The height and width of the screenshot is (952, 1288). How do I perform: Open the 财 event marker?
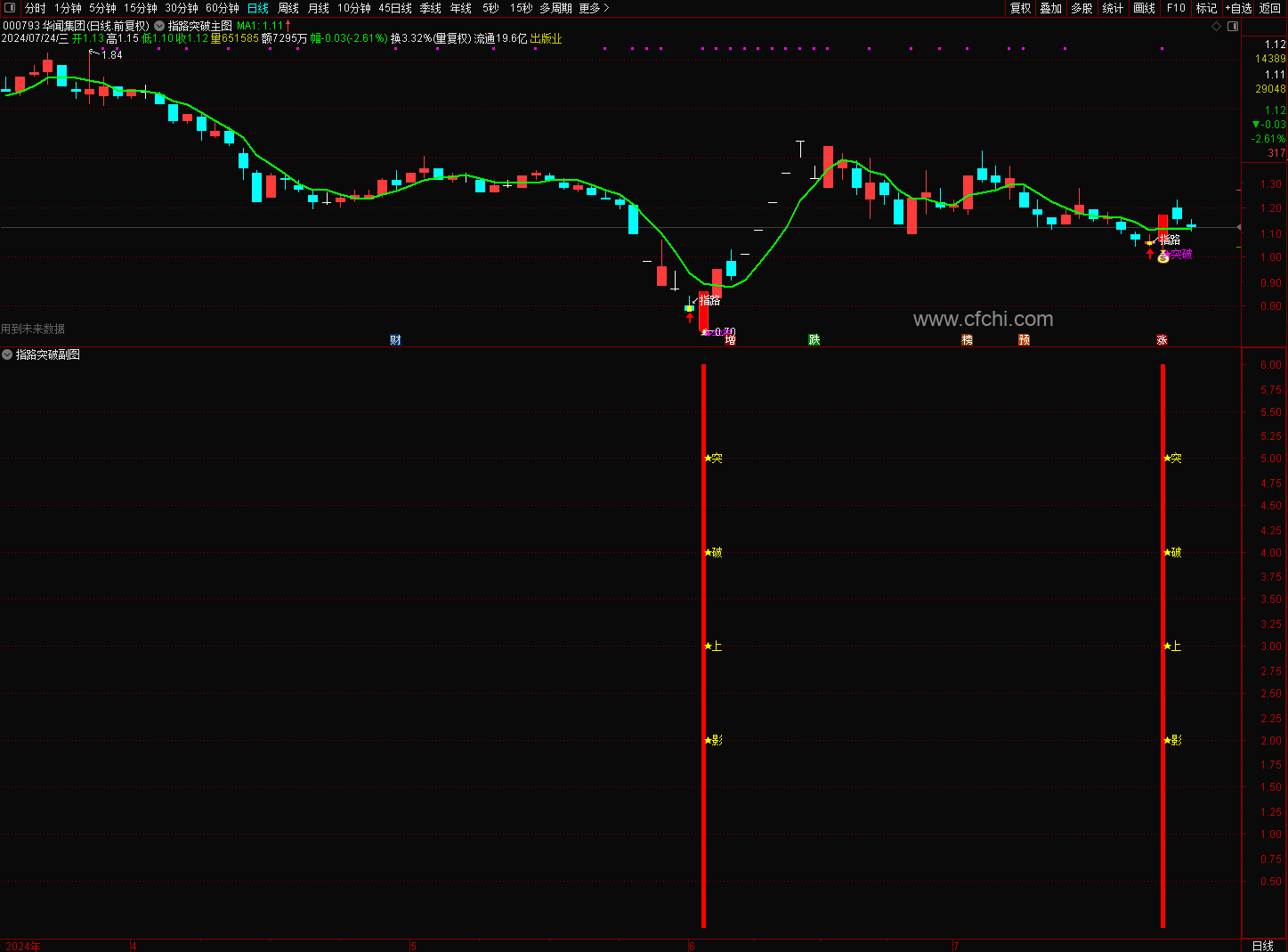click(x=395, y=340)
